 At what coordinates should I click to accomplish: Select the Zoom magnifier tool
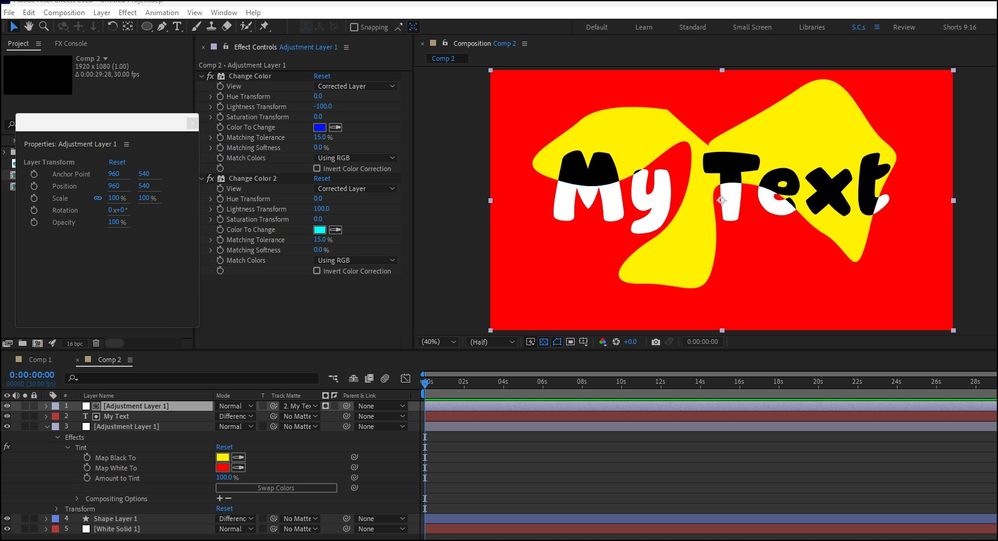(43, 27)
